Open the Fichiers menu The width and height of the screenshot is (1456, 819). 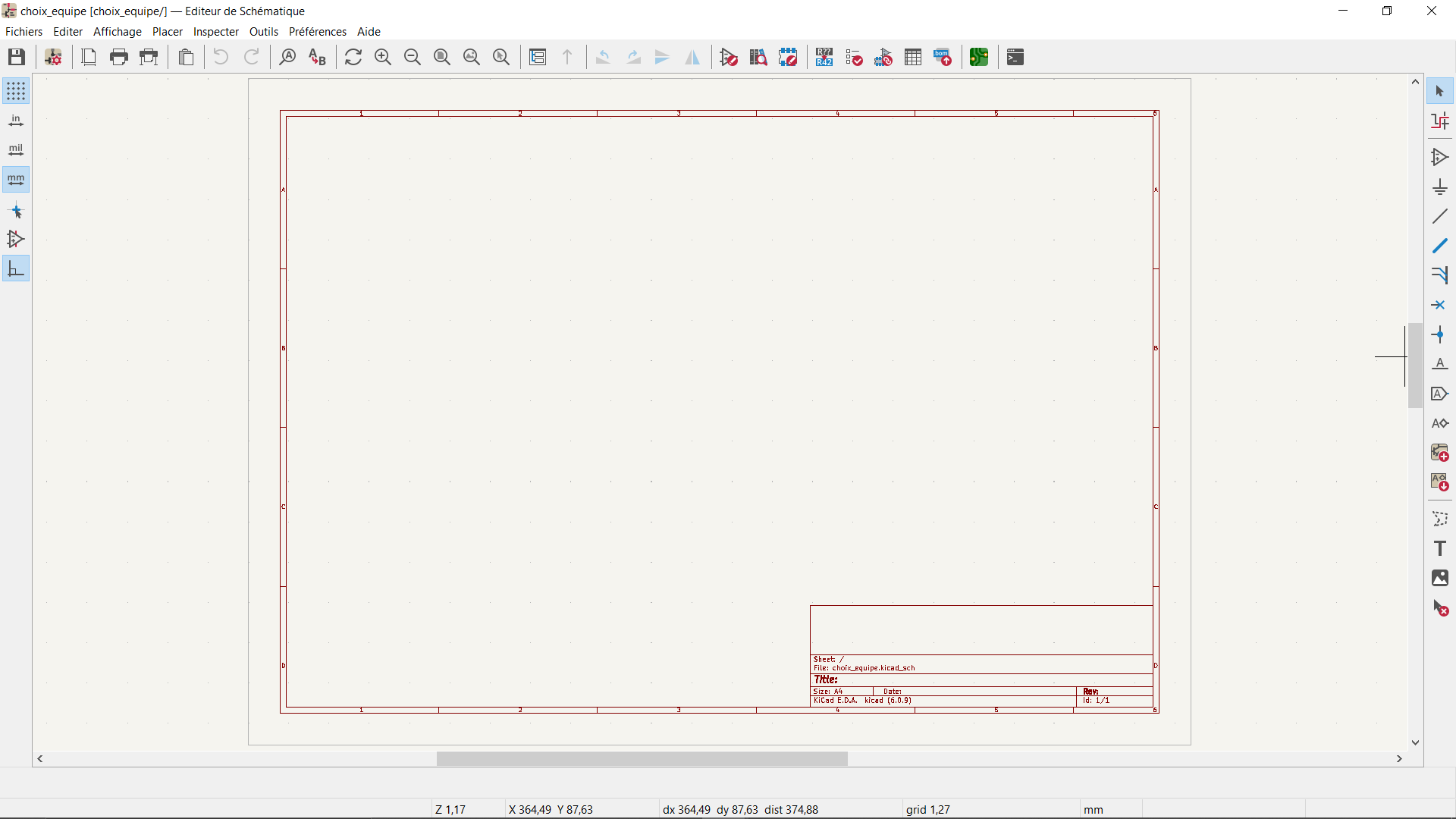[x=24, y=32]
